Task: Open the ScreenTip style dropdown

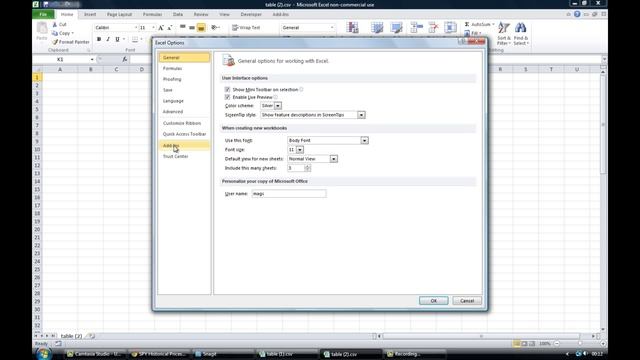Action: (x=361, y=115)
